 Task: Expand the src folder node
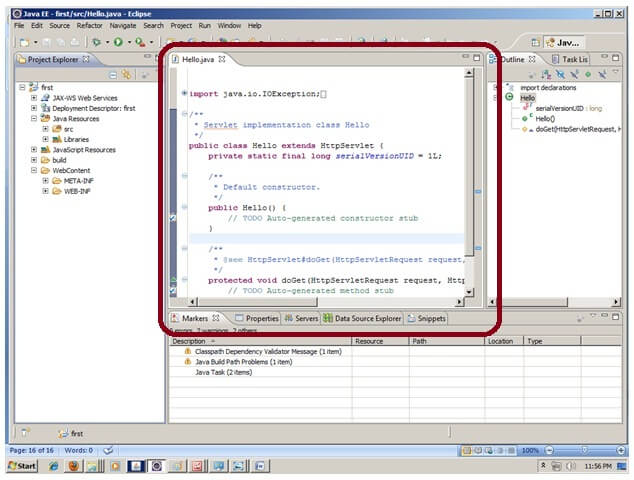pos(45,129)
